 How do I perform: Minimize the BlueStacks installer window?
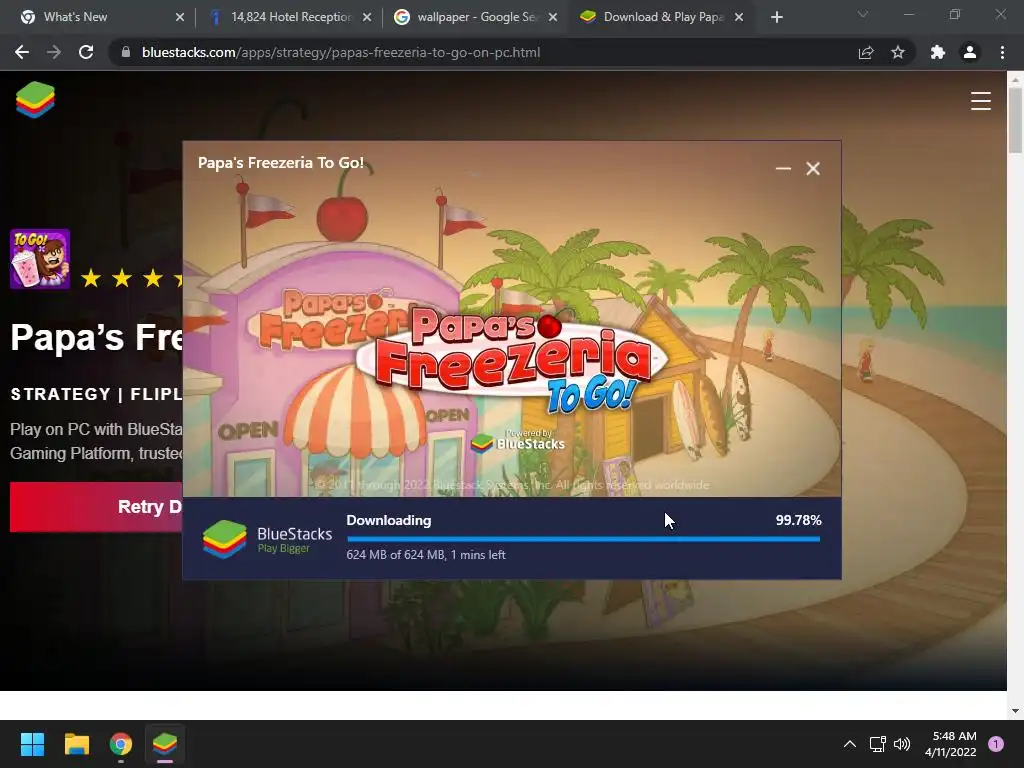pyautogui.click(x=783, y=168)
